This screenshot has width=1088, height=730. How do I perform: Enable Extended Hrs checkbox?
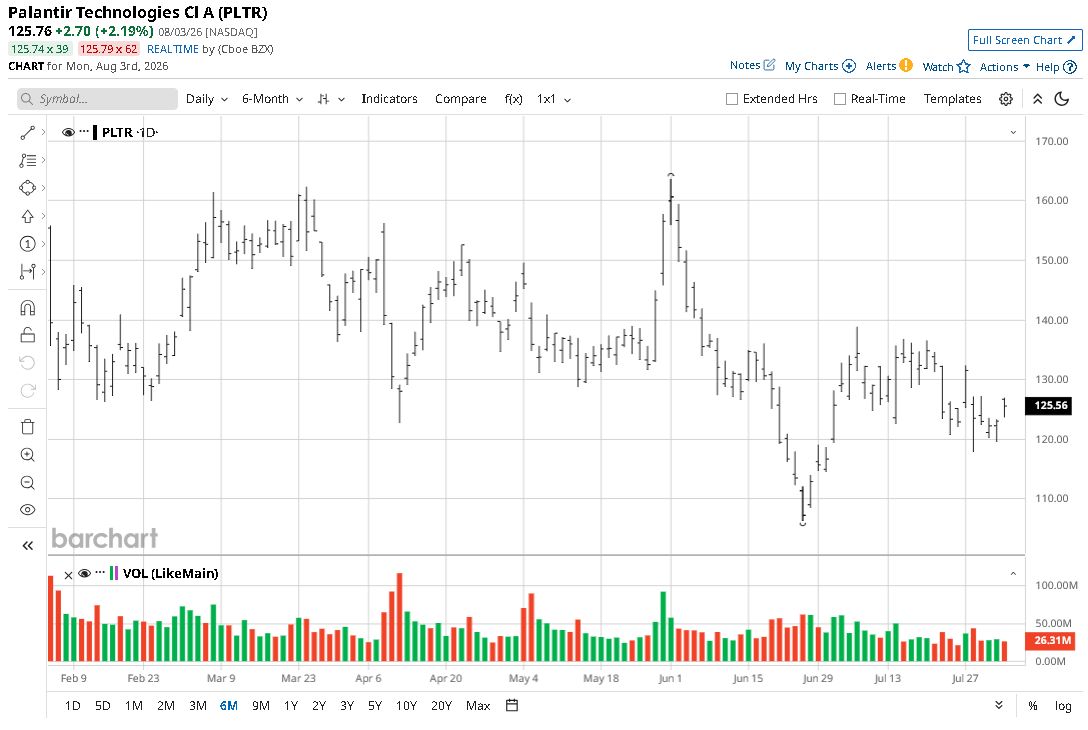pyautogui.click(x=731, y=99)
